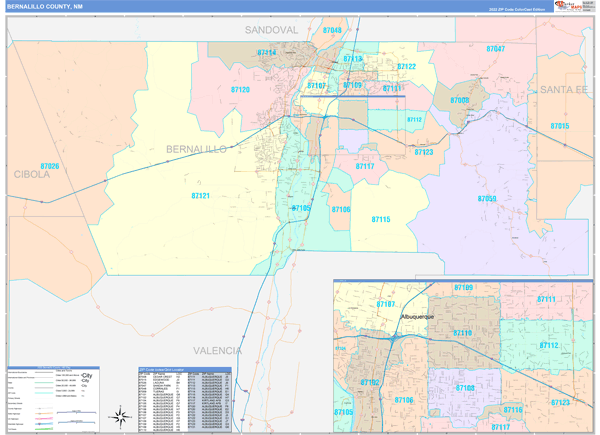Click the 87047 ZIP code label
This screenshot has width=600, height=435.
pyautogui.click(x=495, y=49)
